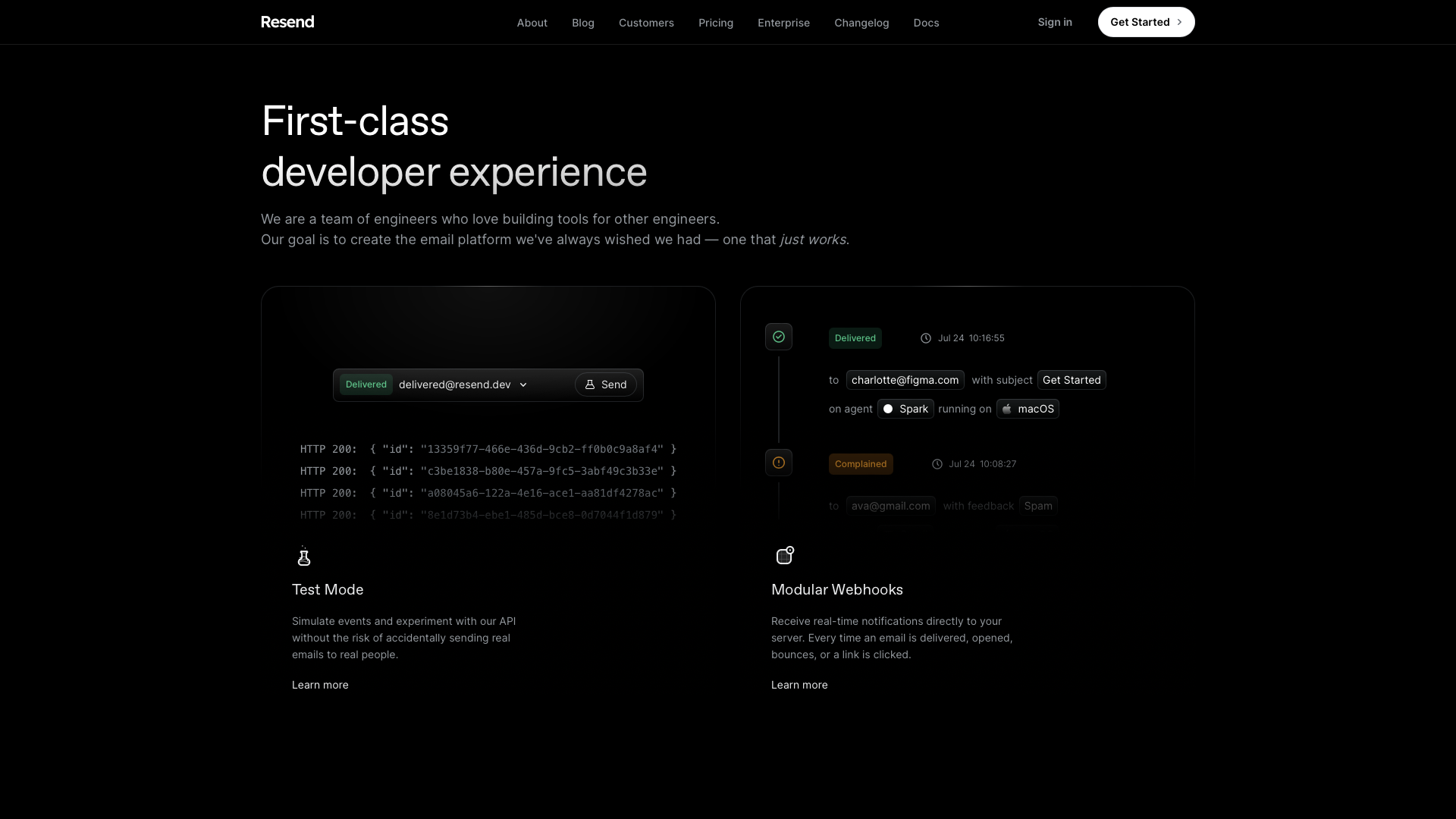Click the Modular Webhooks heading

837,590
